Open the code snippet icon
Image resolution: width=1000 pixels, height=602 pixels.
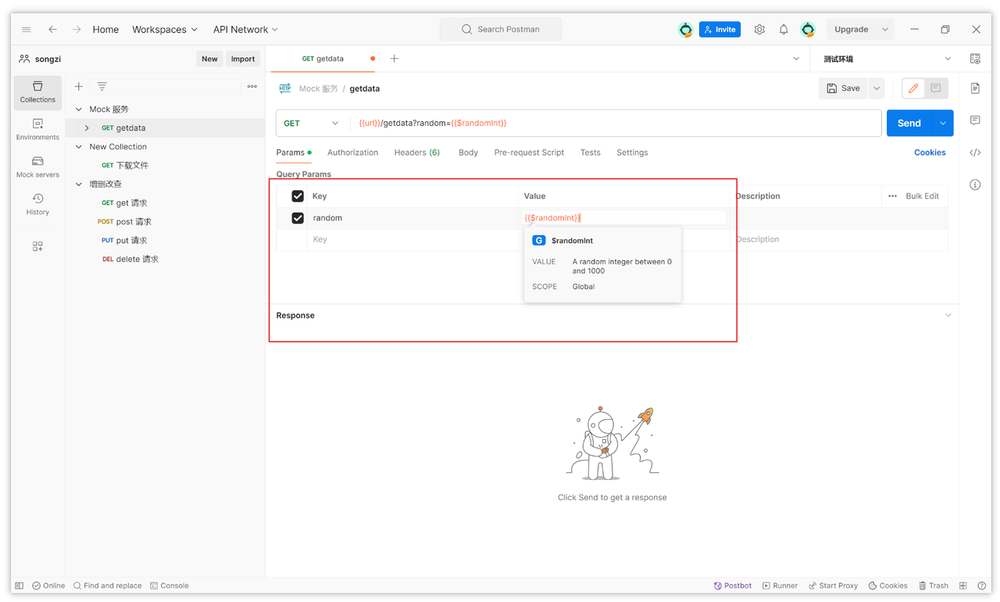tap(975, 152)
